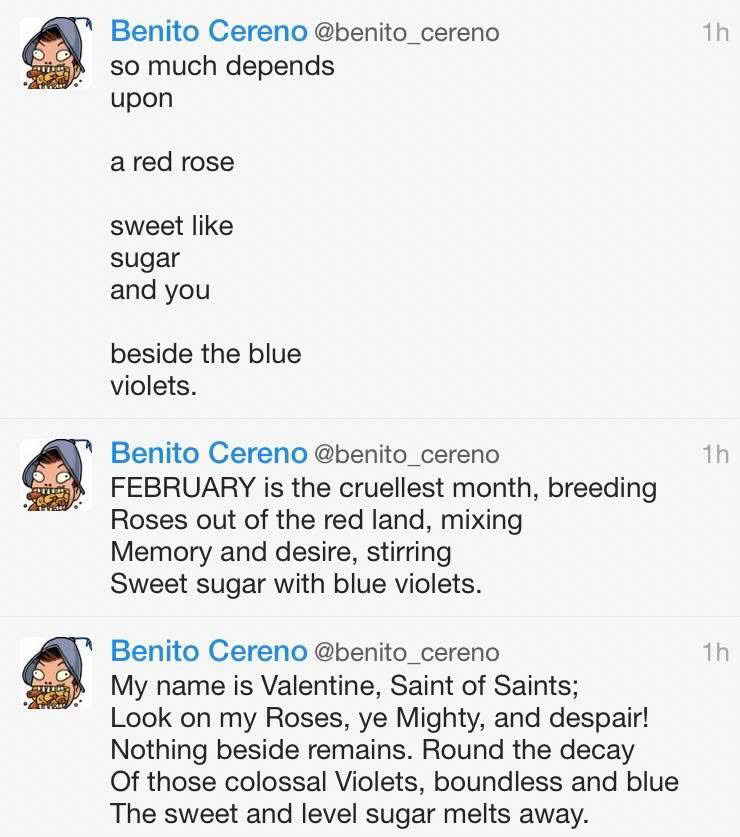Click the 1h timestamp on the 'FEBRUARY' tweet
This screenshot has width=740, height=837.
pyautogui.click(x=715, y=454)
